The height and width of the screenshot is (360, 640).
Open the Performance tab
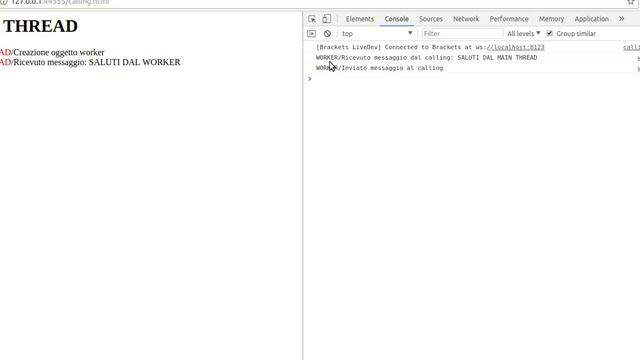tap(509, 19)
